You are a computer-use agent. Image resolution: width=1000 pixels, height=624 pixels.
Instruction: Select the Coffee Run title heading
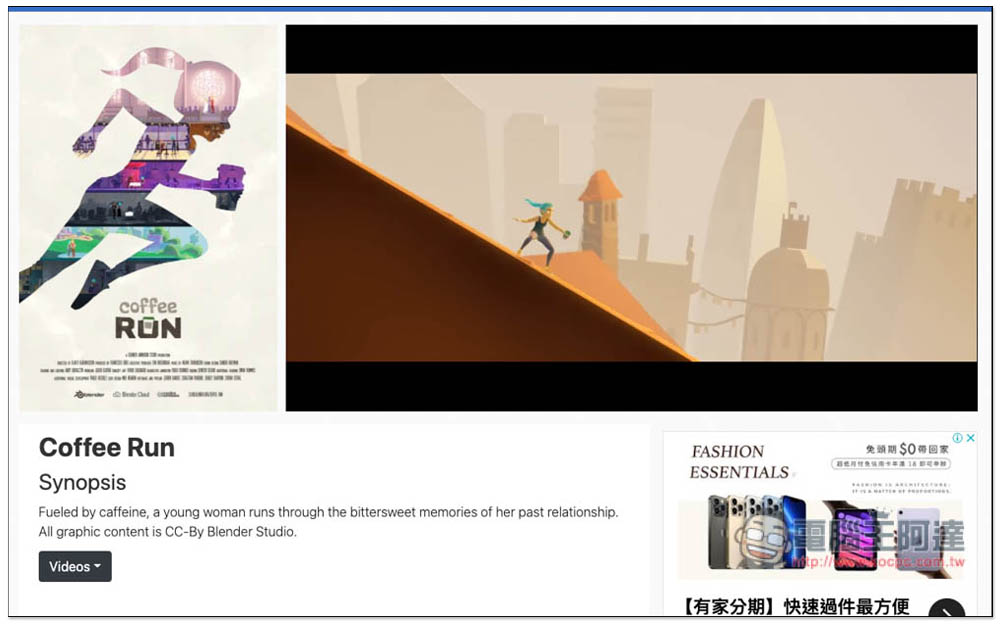click(x=107, y=447)
